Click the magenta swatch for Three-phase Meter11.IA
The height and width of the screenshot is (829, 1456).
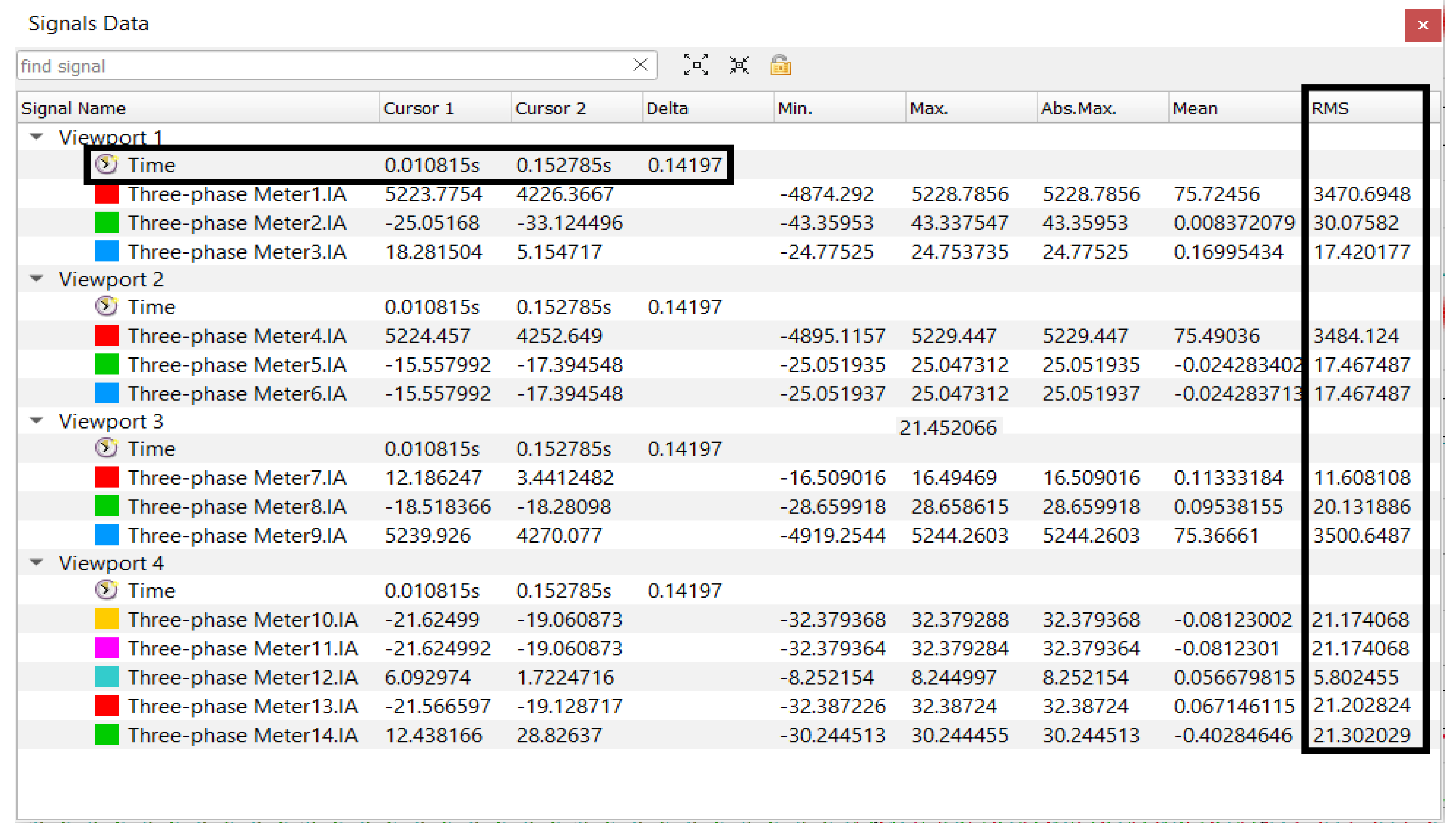click(x=107, y=648)
